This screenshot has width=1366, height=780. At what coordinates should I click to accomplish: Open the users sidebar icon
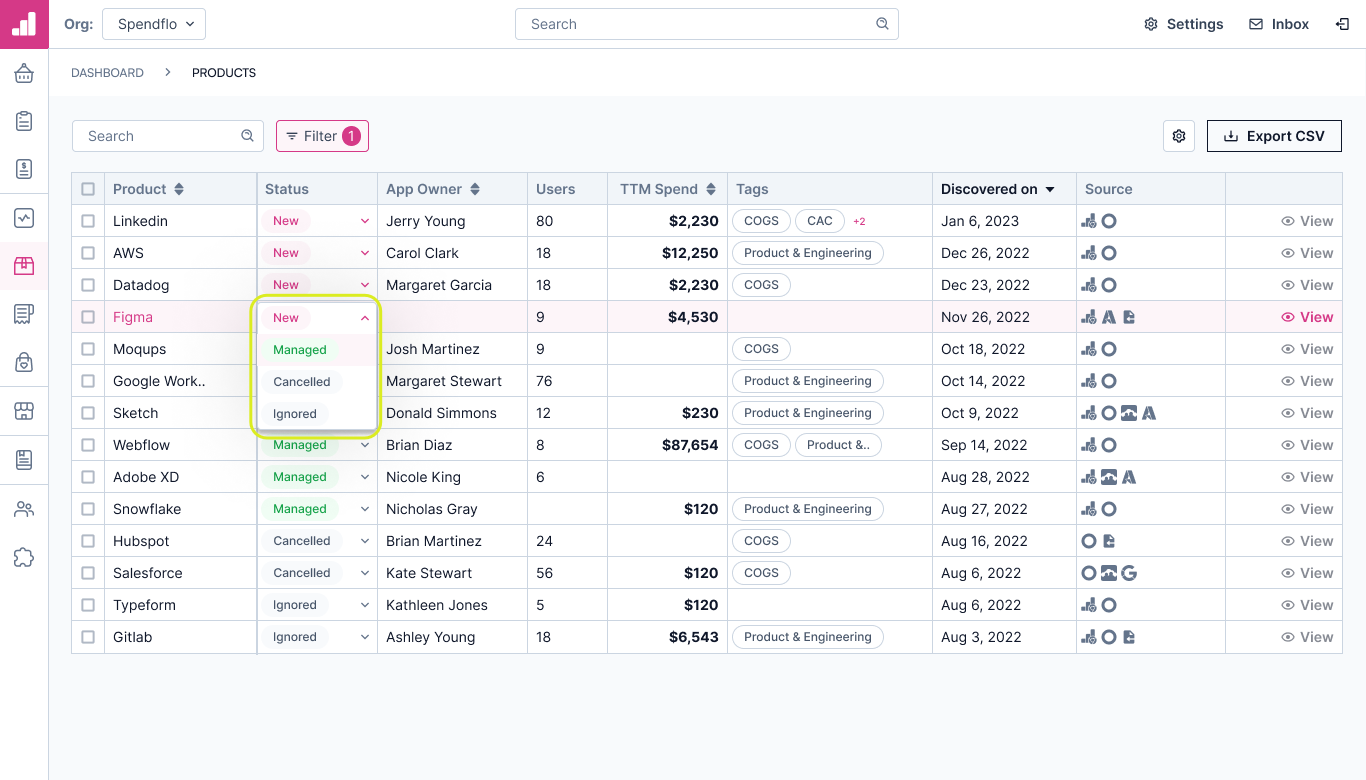[x=24, y=509]
